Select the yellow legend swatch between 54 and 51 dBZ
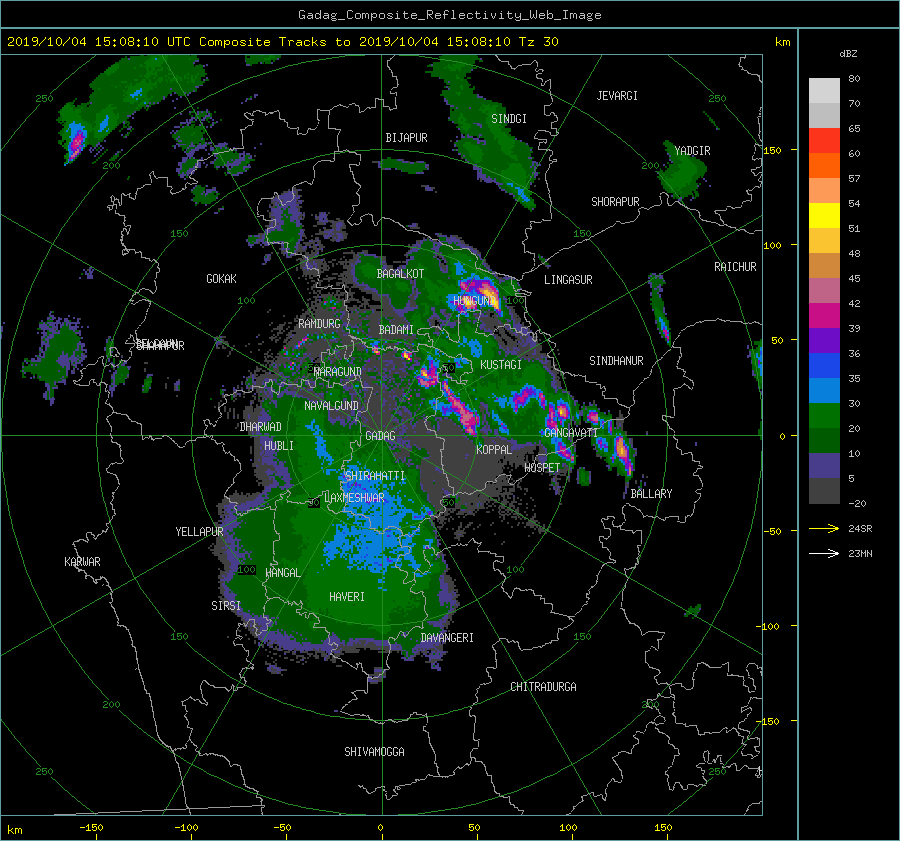 824,216
